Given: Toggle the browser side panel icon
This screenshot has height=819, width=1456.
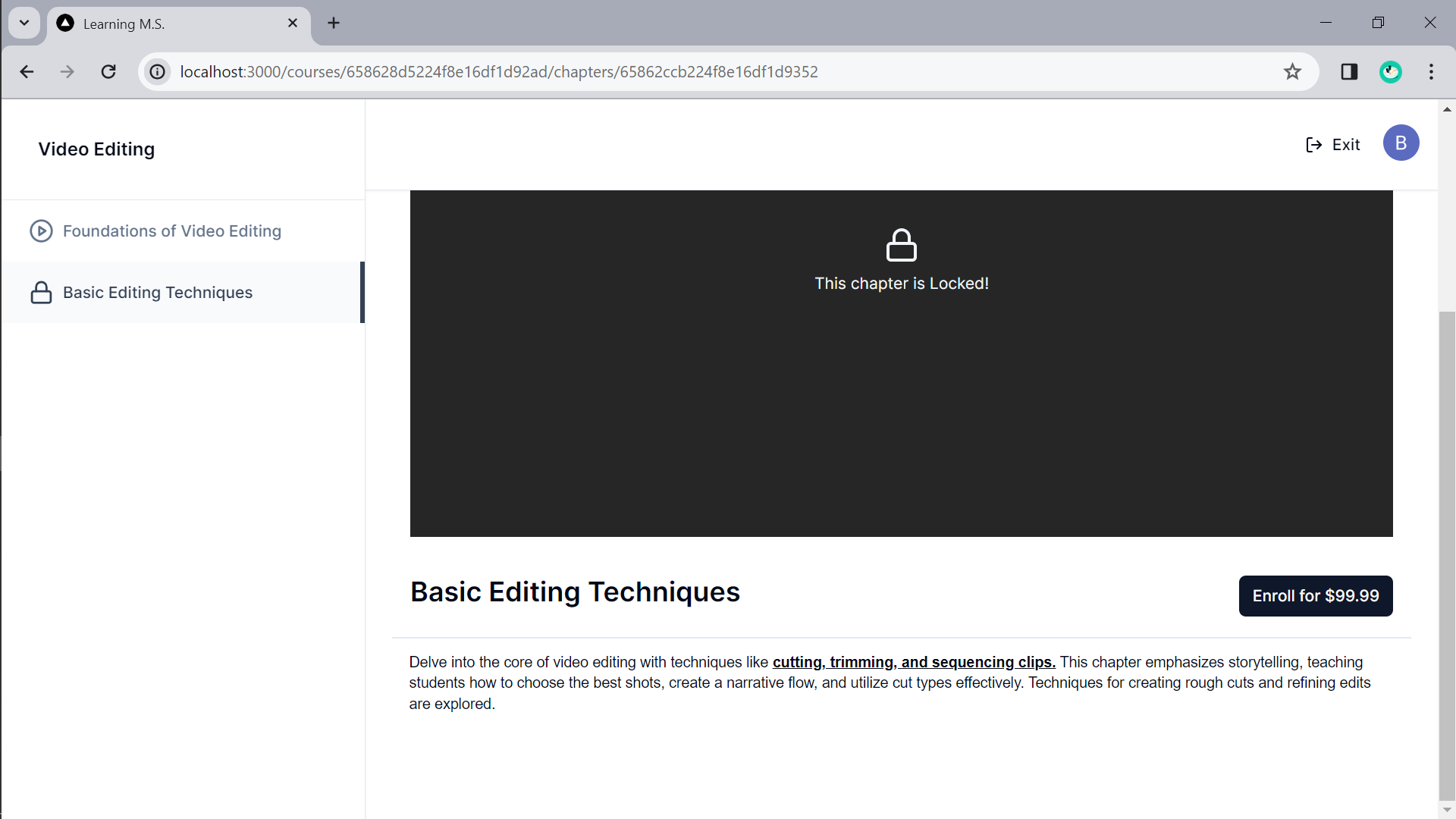Looking at the screenshot, I should pyautogui.click(x=1349, y=72).
